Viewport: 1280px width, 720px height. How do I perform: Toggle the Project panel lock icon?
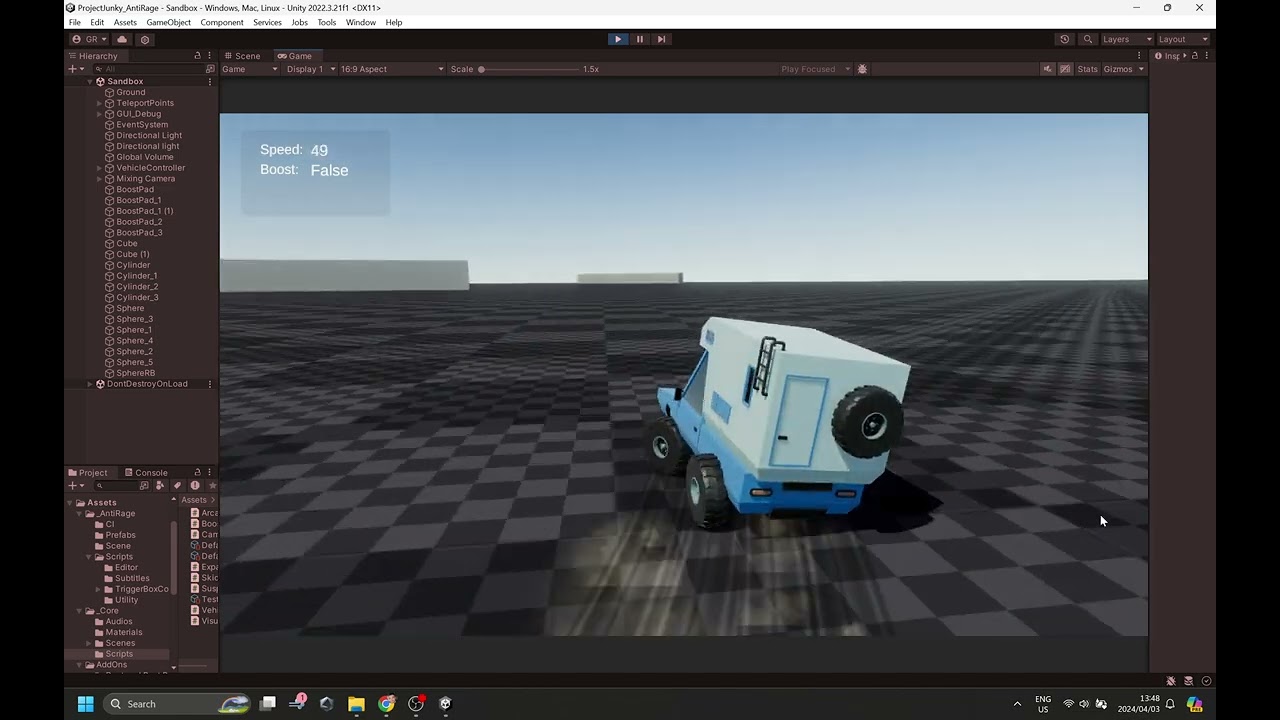click(197, 473)
